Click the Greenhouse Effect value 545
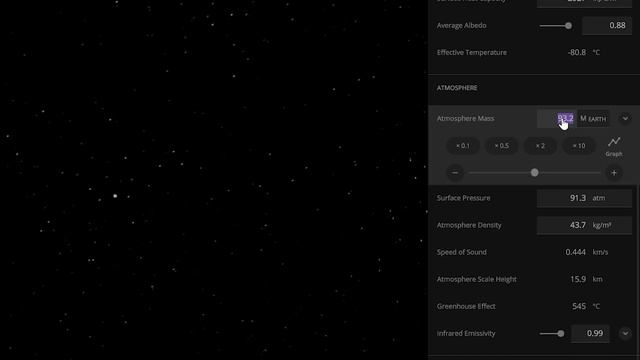 pyautogui.click(x=579, y=306)
